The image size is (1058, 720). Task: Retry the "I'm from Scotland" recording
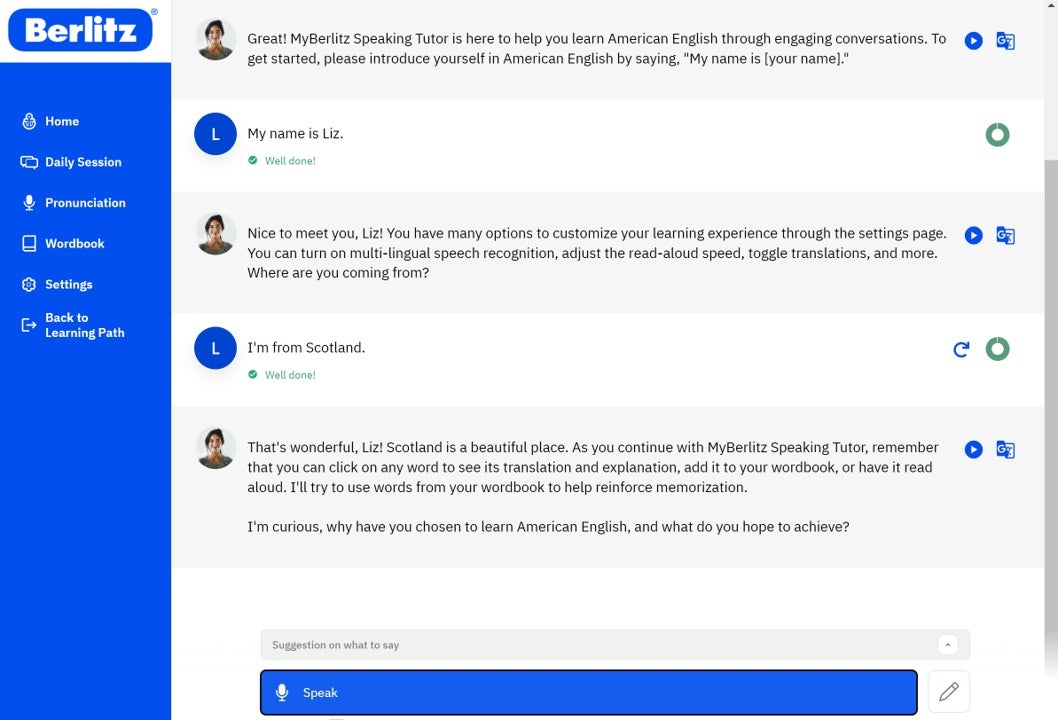[x=961, y=349]
